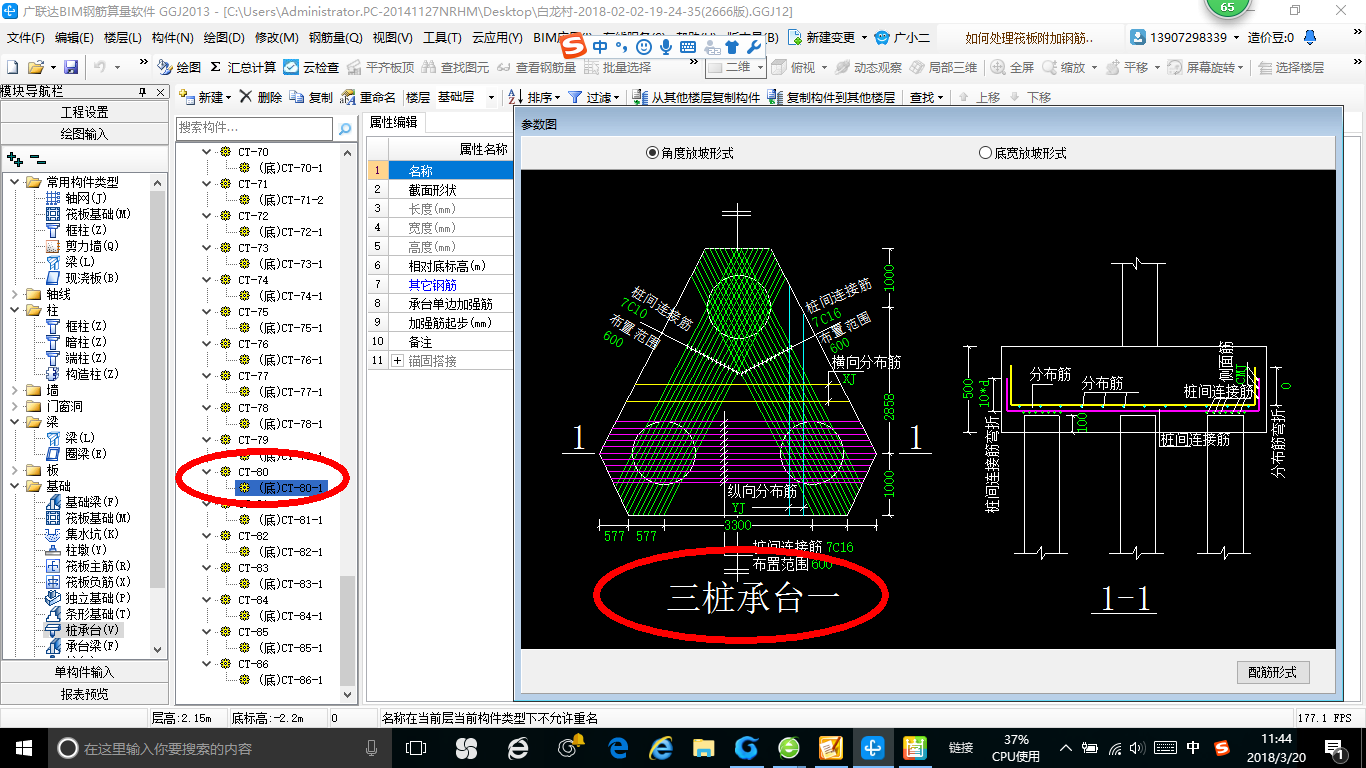Open the 构件(N) menu
This screenshot has height=768, width=1366.
(x=172, y=37)
